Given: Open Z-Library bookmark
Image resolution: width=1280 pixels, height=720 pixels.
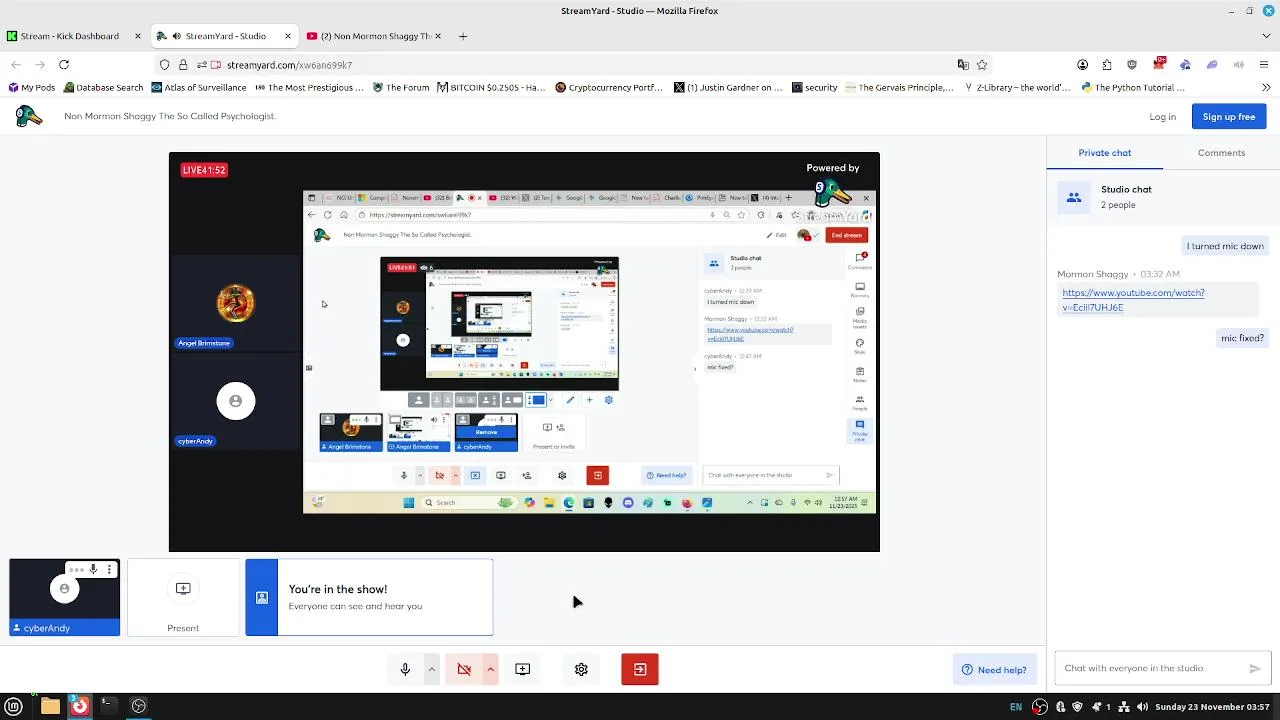Looking at the screenshot, I should [x=1016, y=88].
